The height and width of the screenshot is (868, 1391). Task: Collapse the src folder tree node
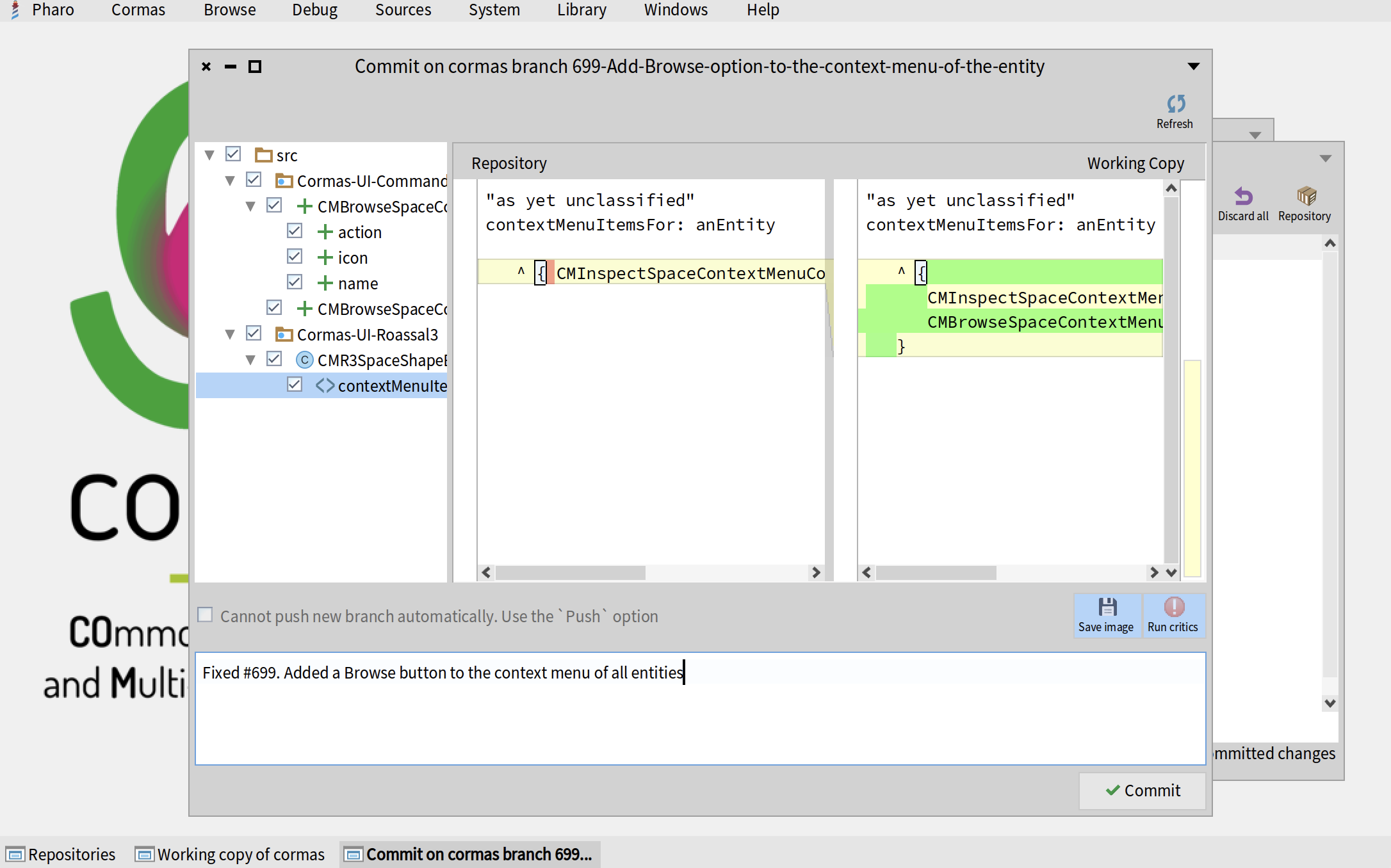209,156
